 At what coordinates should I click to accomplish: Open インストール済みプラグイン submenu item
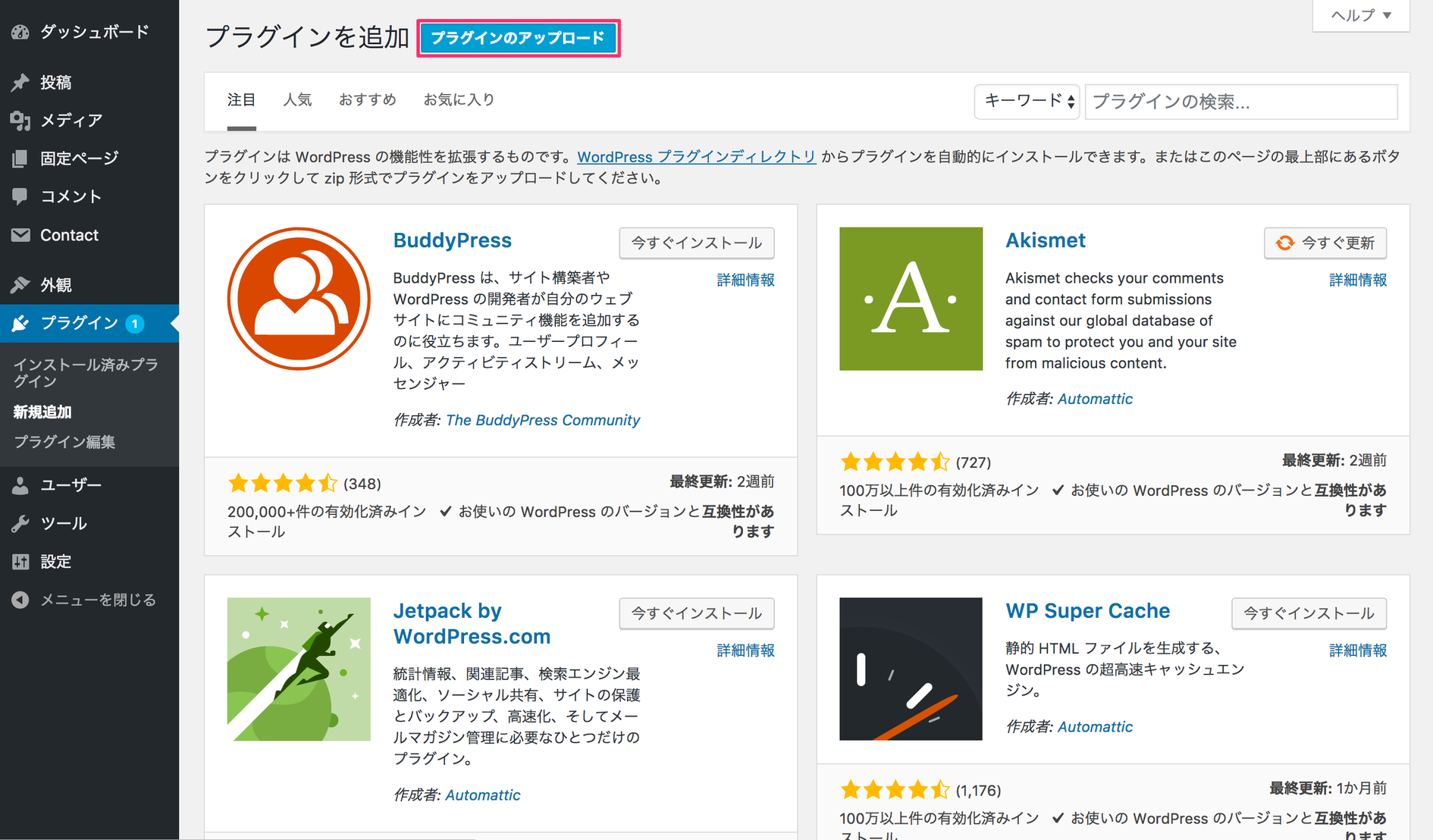click(86, 372)
